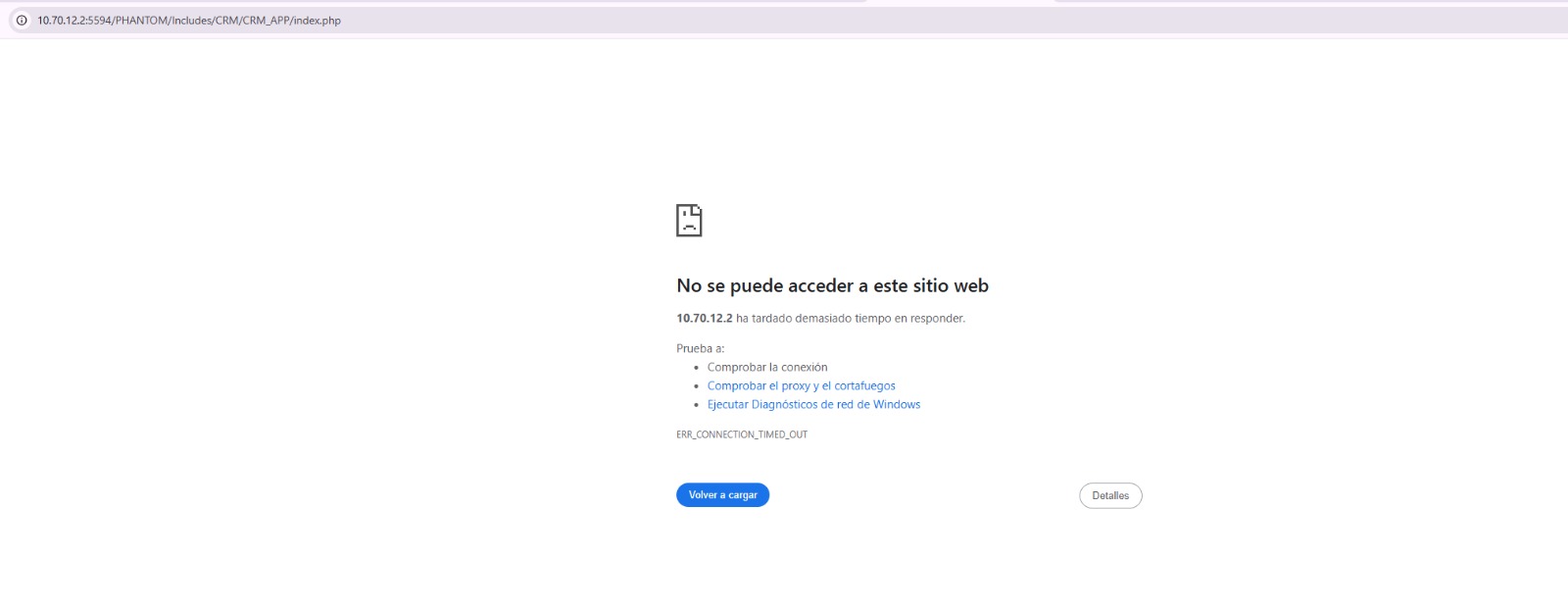Click 'ha tardado demasiado tiempo en responder' text
Image resolution: width=1568 pixels, height=611 pixels.
click(x=851, y=318)
